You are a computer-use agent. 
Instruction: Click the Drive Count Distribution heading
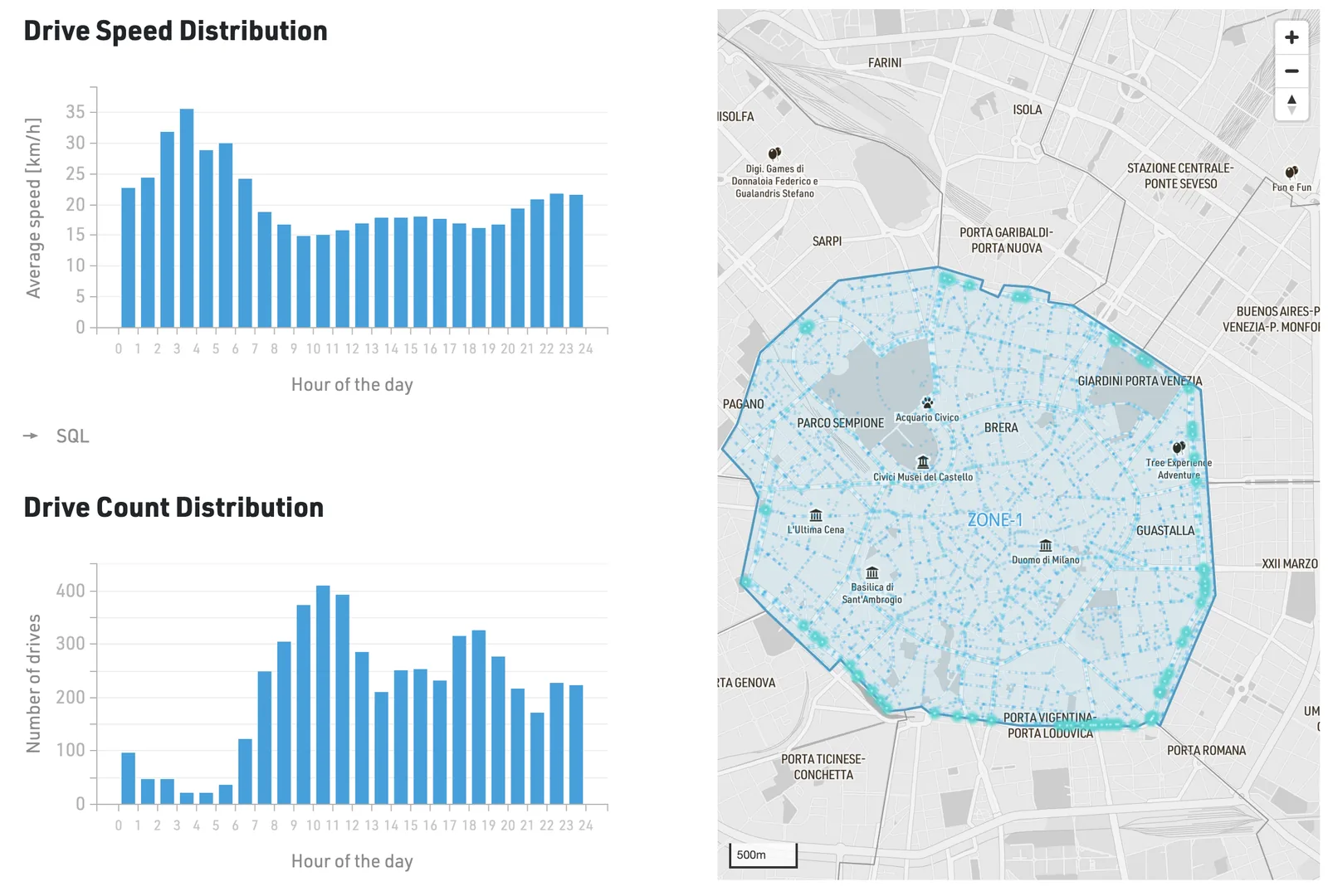click(173, 508)
